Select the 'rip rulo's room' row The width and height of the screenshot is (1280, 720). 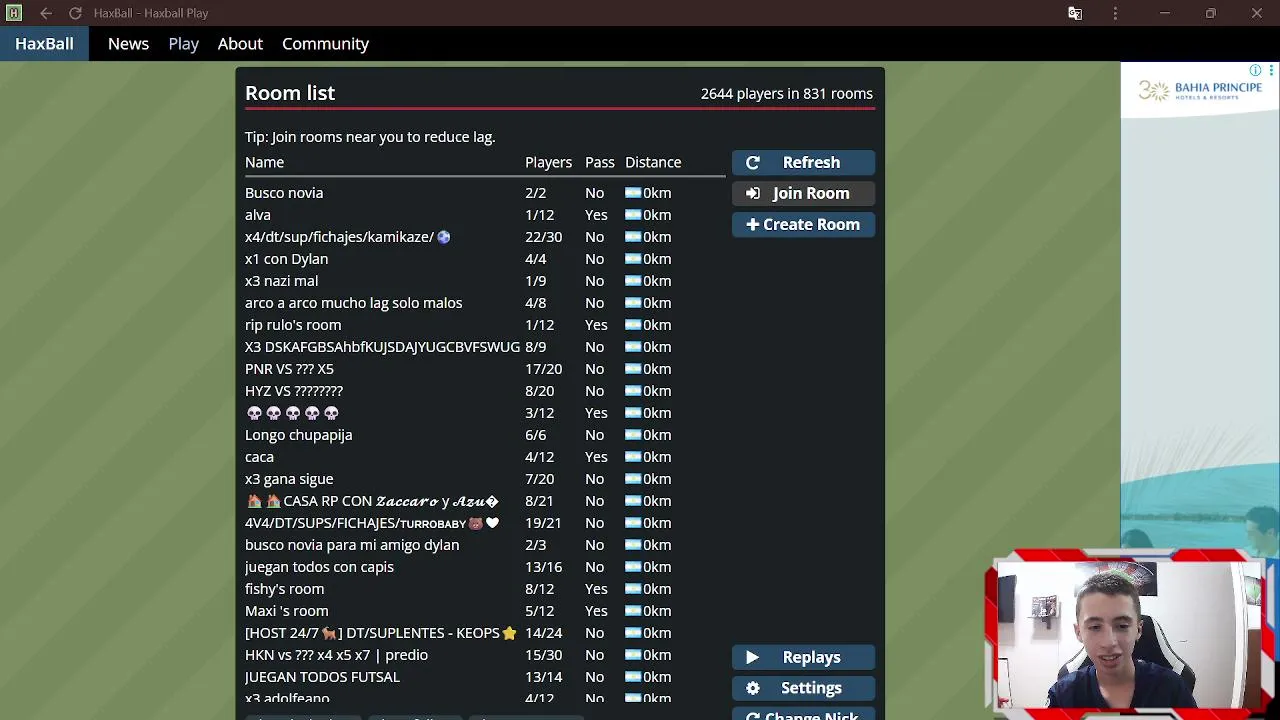[x=485, y=325]
